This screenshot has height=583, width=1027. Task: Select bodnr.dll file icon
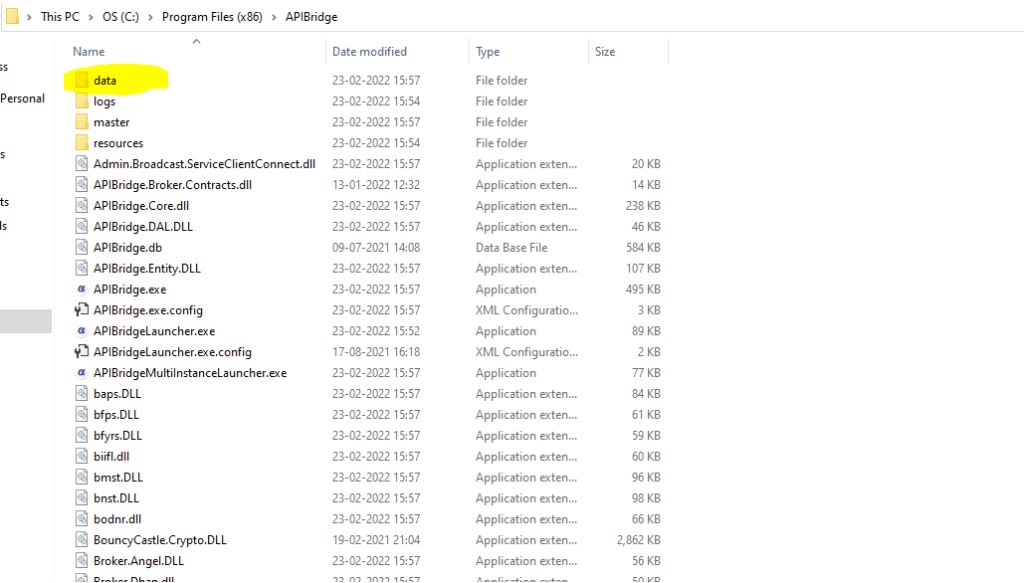coord(81,519)
